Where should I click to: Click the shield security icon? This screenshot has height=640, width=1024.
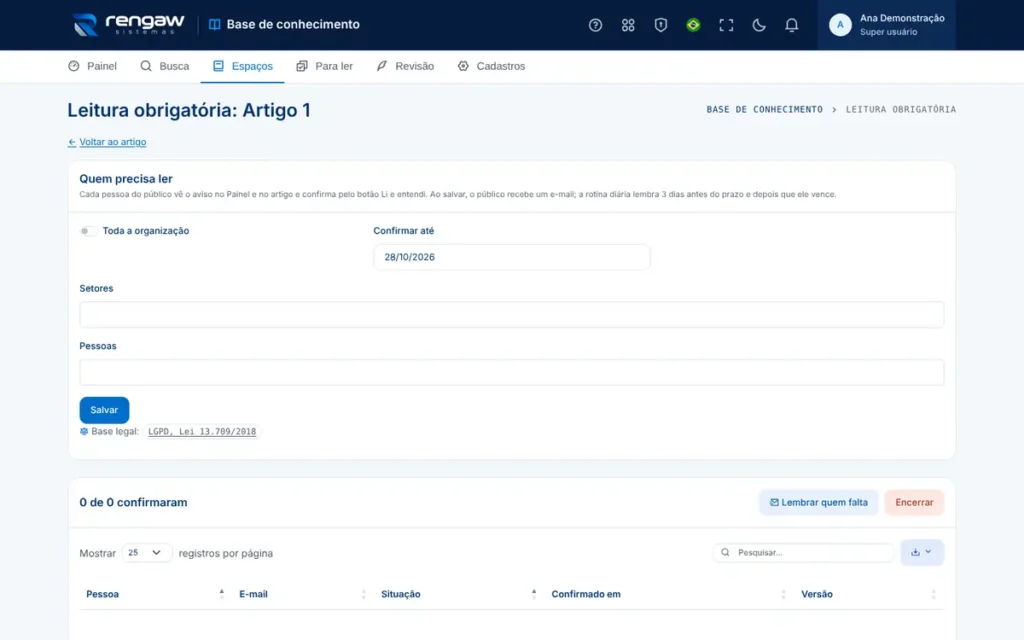660,25
